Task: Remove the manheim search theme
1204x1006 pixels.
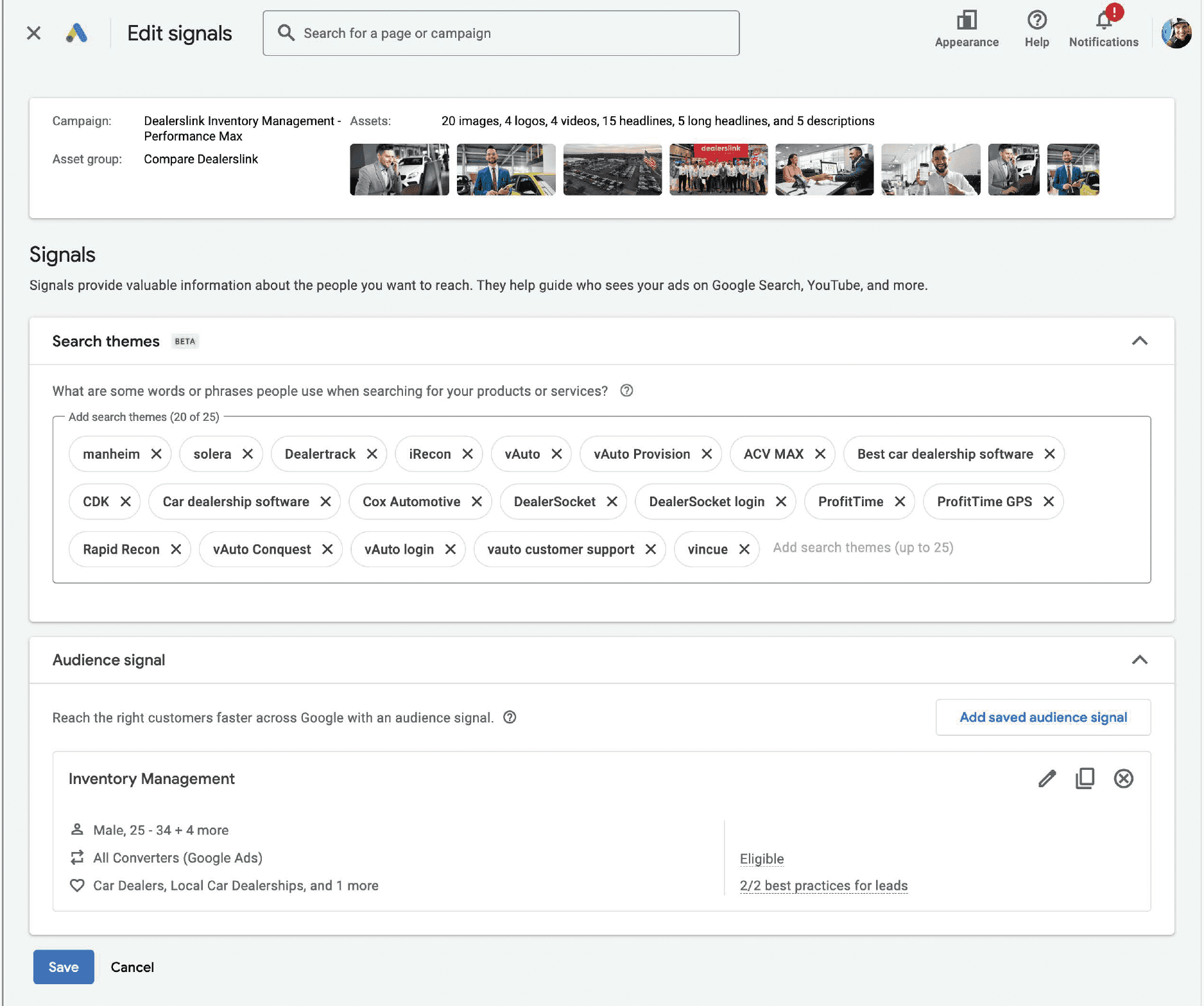Action: [156, 454]
